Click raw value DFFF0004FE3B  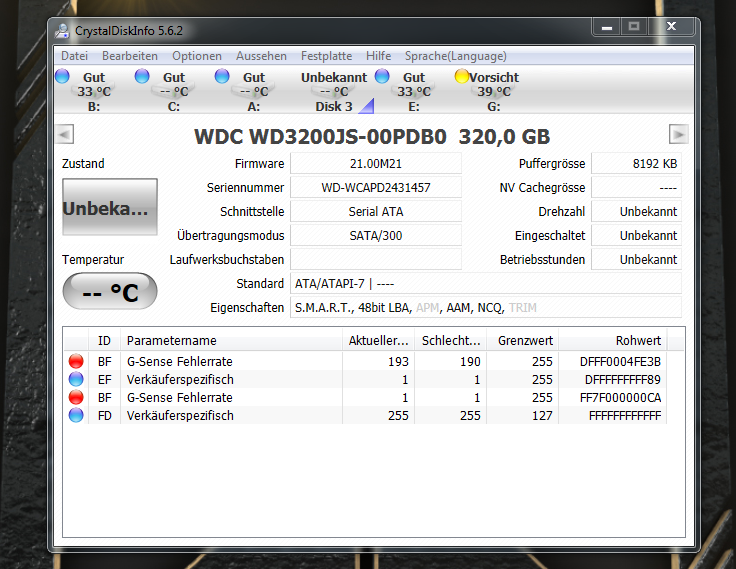click(x=620, y=361)
